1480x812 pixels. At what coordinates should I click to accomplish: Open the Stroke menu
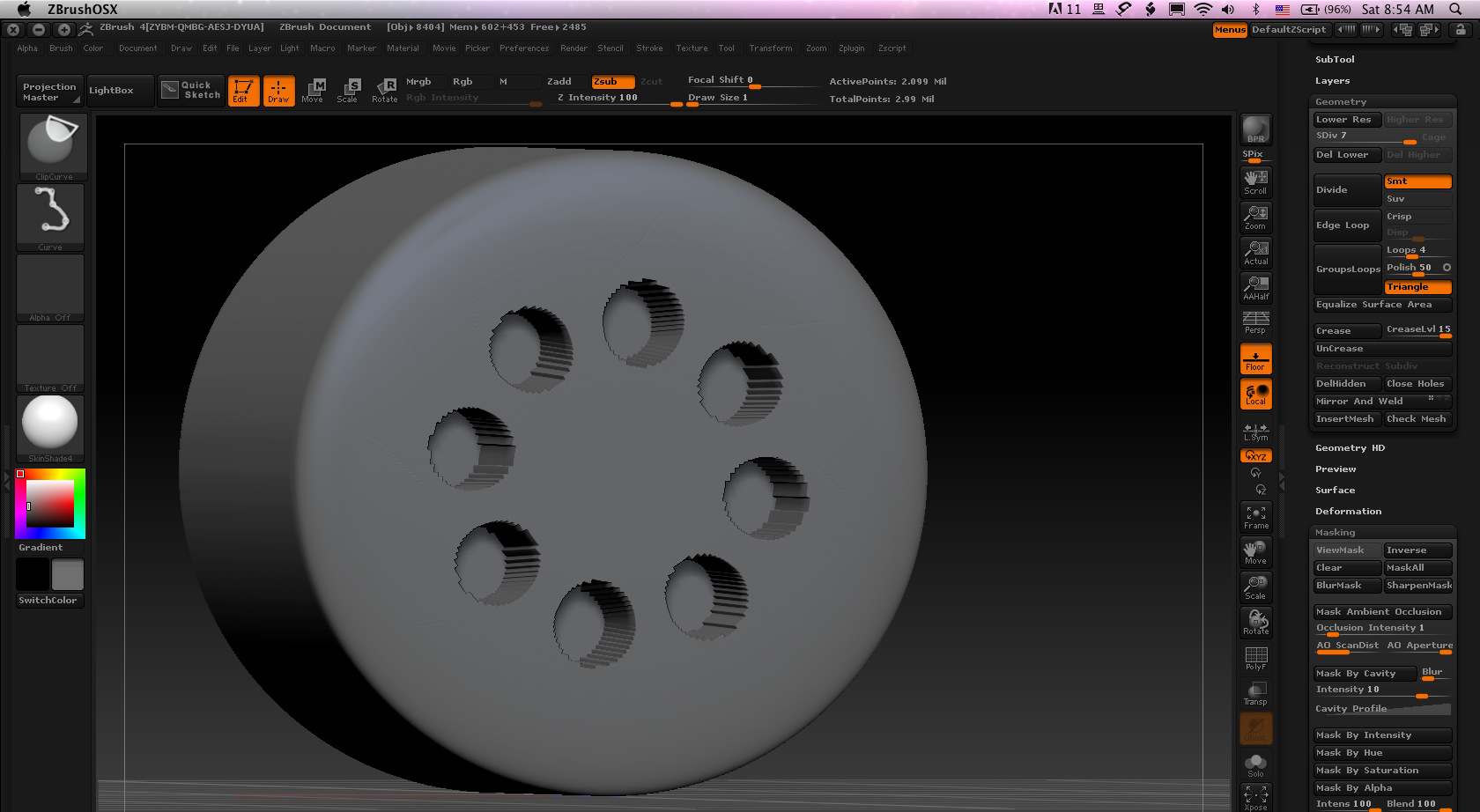pyautogui.click(x=649, y=48)
